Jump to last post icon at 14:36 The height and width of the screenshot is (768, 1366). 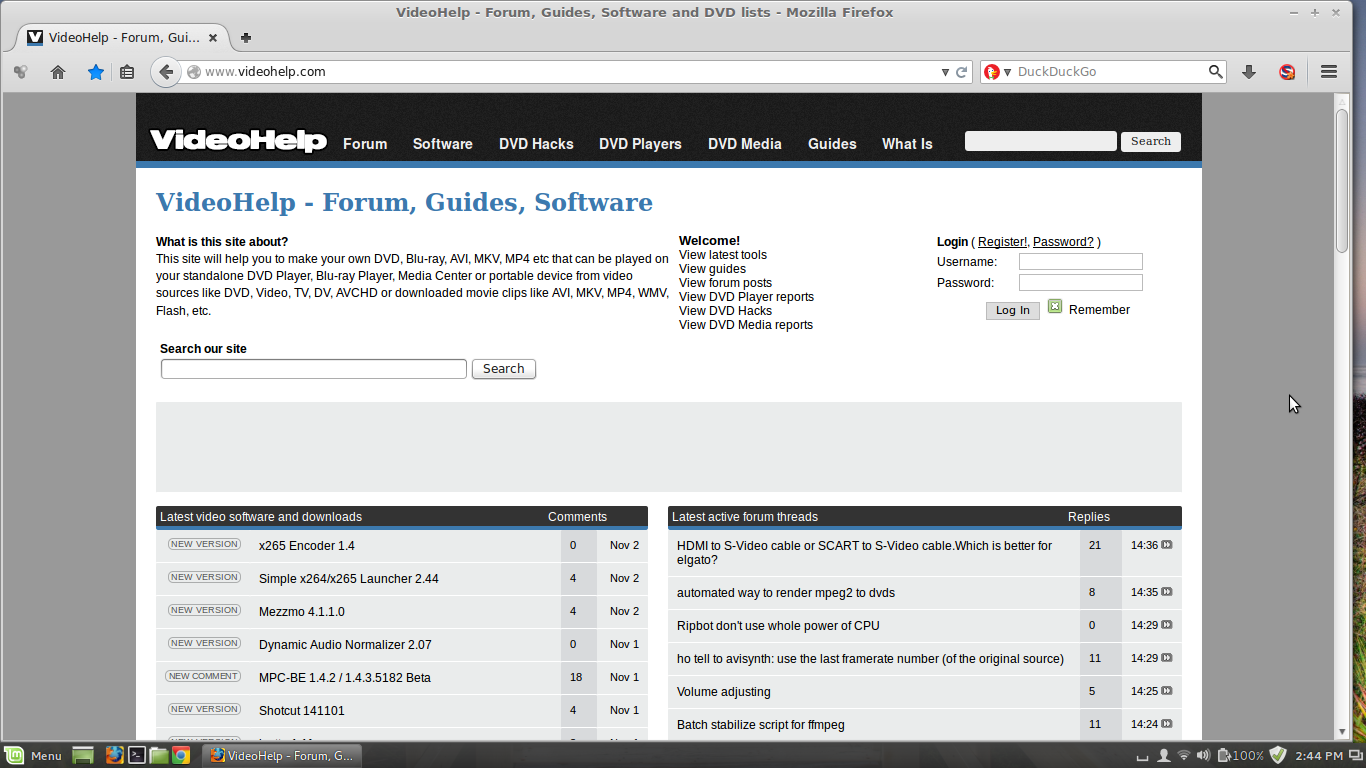1167,545
